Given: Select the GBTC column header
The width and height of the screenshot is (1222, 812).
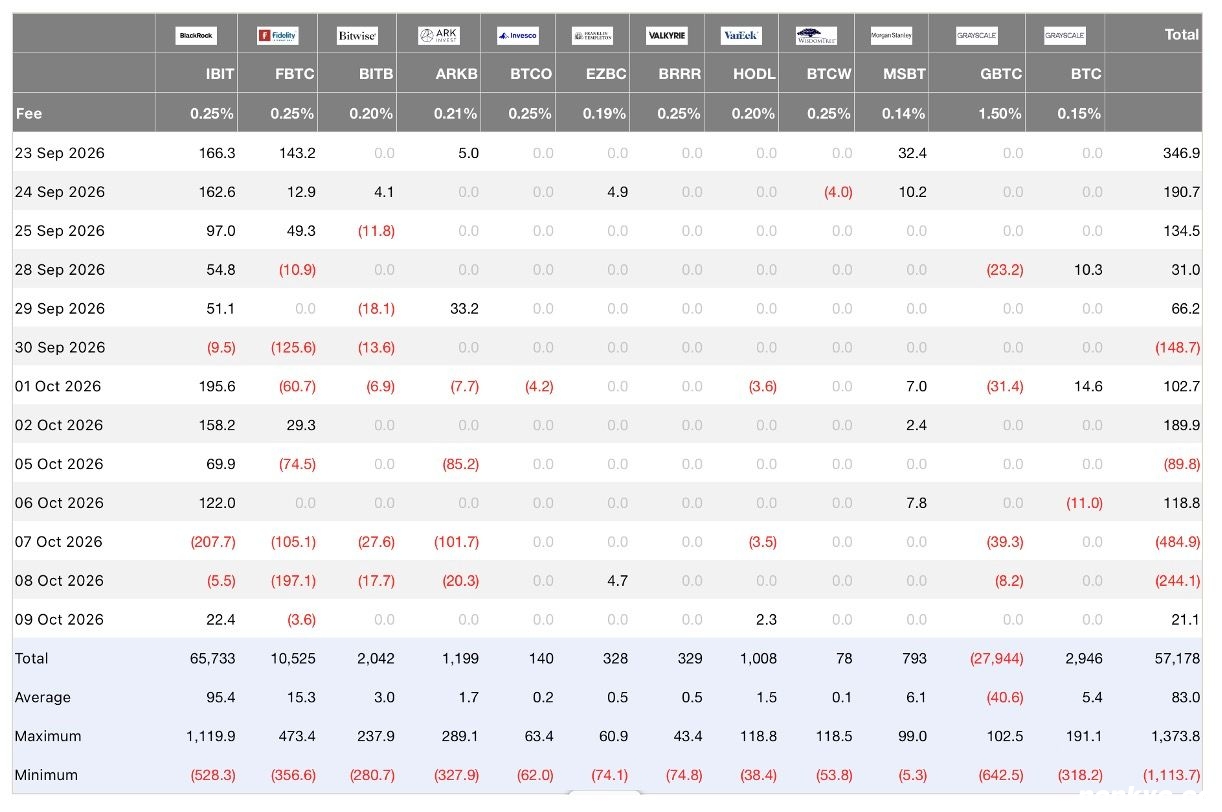Looking at the screenshot, I should (1000, 74).
